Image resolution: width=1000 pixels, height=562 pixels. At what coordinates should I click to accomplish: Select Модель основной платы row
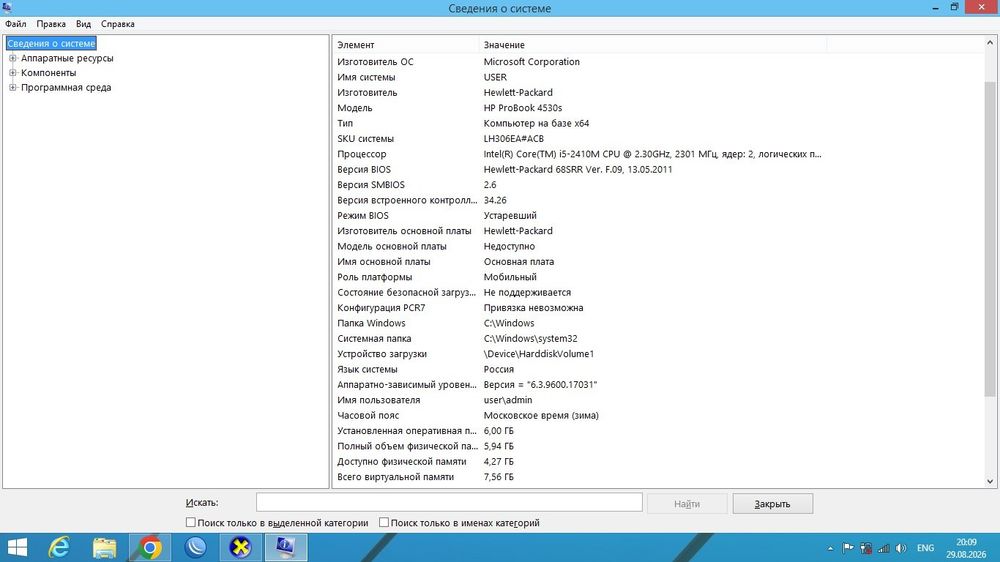[579, 246]
